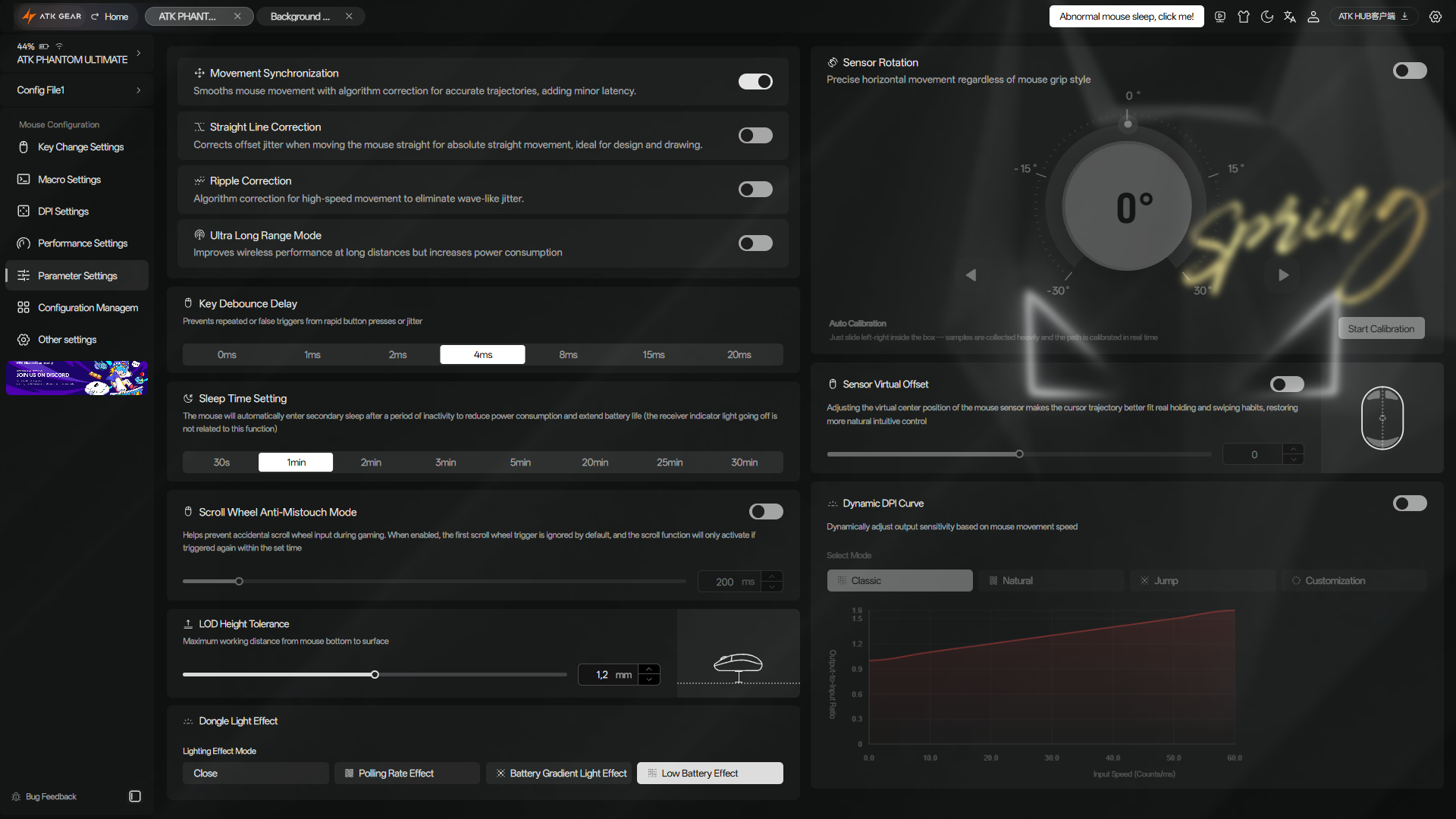The height and width of the screenshot is (819, 1456).
Task: Rotate sensor right with the right arrow
Action: tap(1284, 275)
